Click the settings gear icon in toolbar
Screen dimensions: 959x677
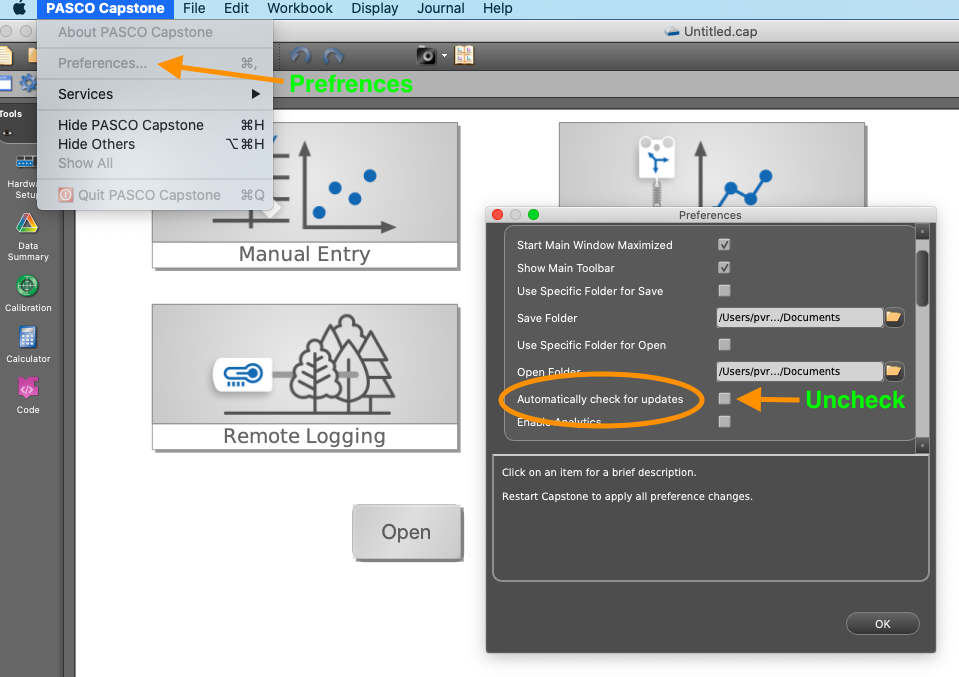point(28,83)
